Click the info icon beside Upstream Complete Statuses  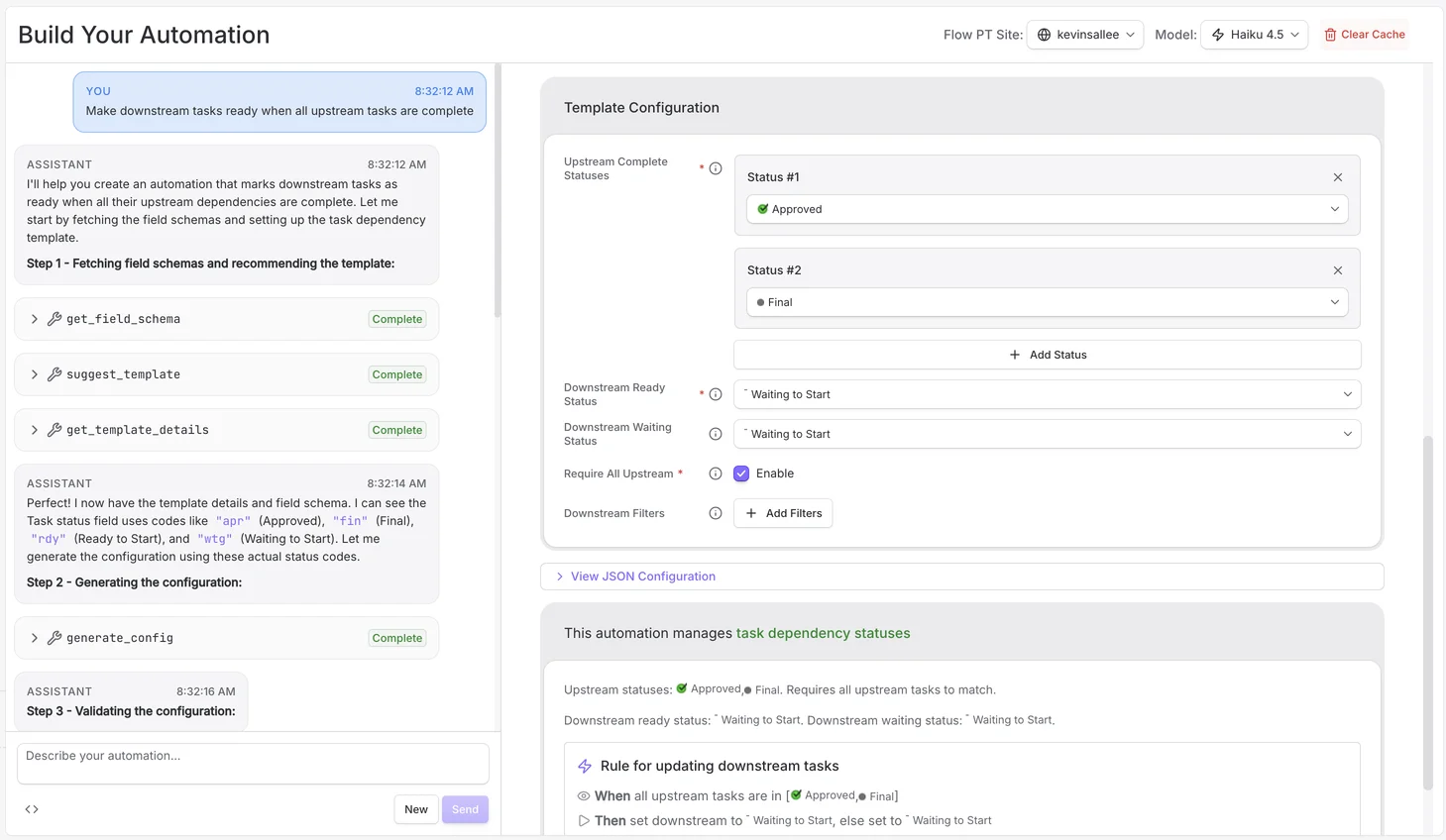pos(715,167)
